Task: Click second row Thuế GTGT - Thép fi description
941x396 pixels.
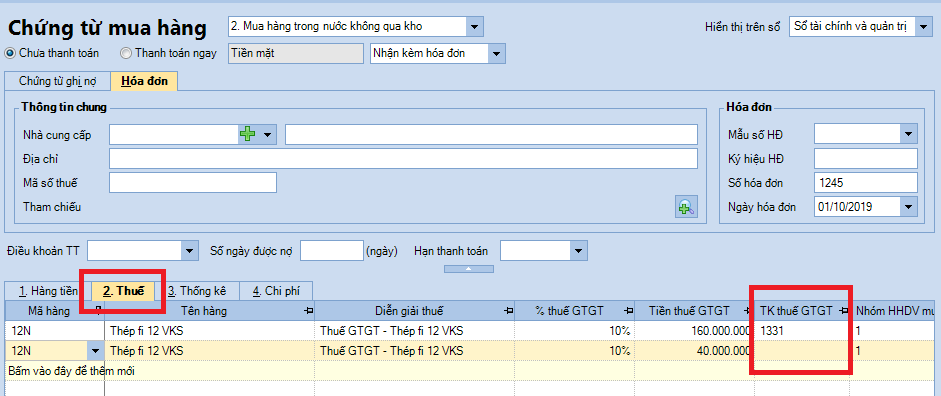Action: click(x=415, y=351)
